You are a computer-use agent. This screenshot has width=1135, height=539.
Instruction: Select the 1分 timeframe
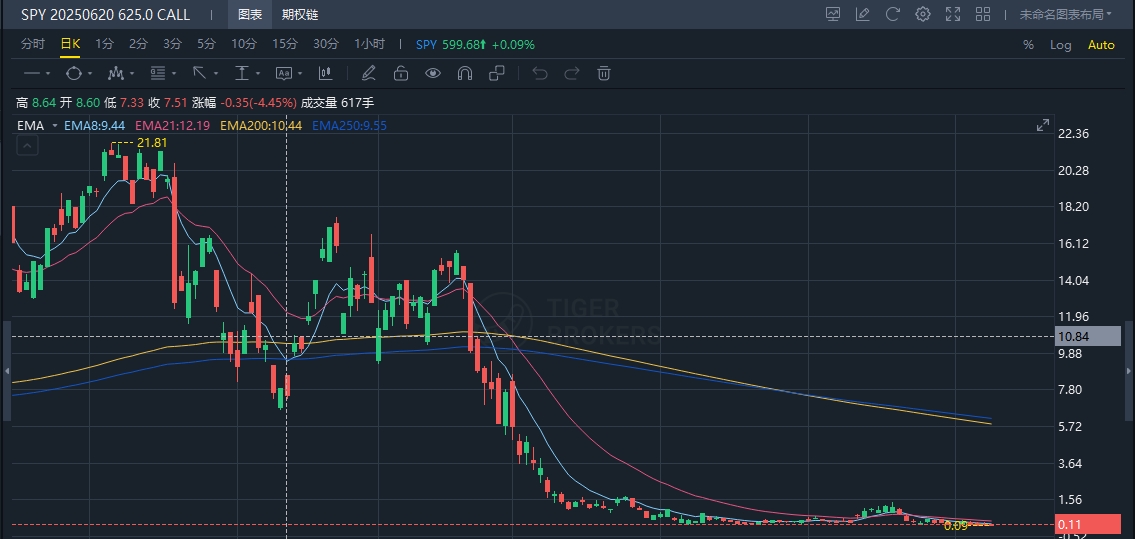(x=104, y=44)
